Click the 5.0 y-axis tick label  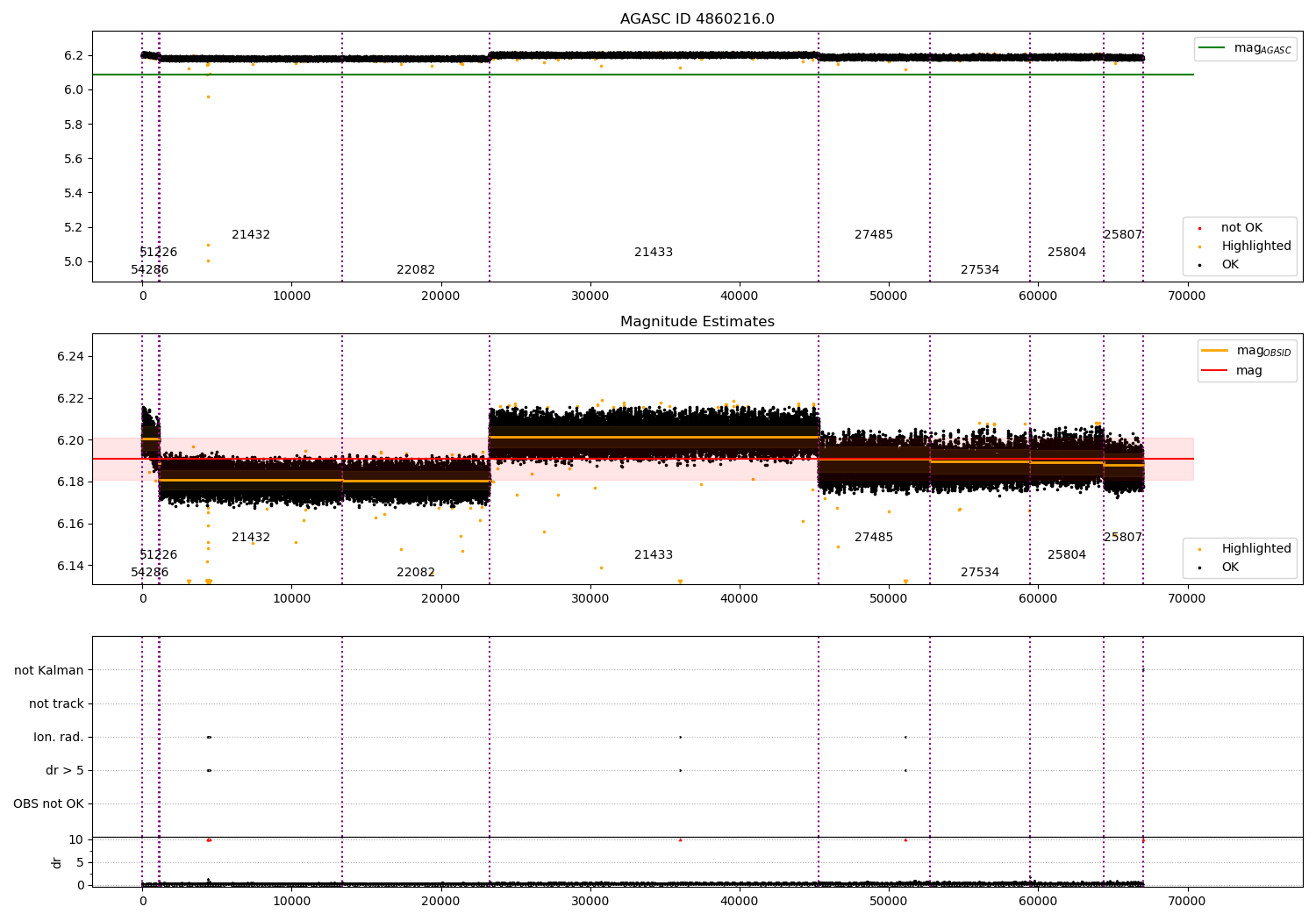74,261
